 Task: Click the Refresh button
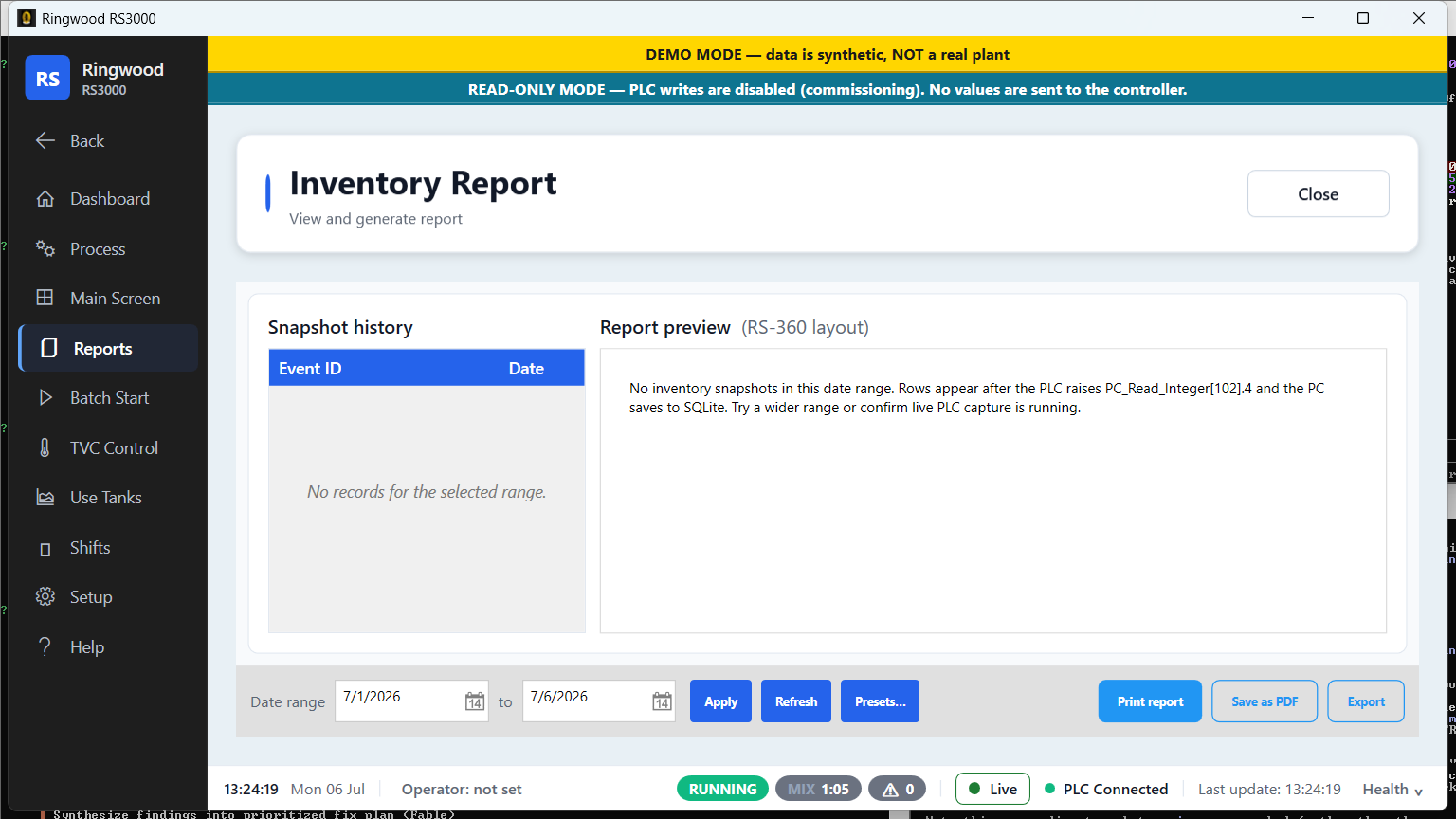(x=796, y=701)
